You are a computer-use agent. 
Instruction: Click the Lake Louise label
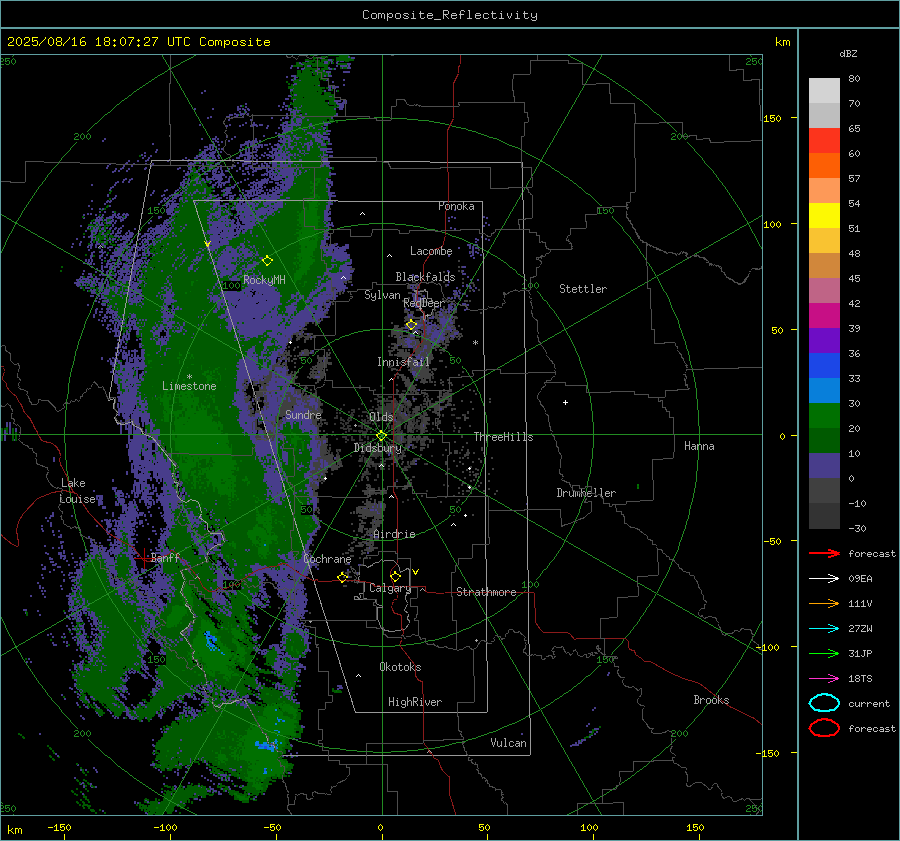click(x=77, y=491)
